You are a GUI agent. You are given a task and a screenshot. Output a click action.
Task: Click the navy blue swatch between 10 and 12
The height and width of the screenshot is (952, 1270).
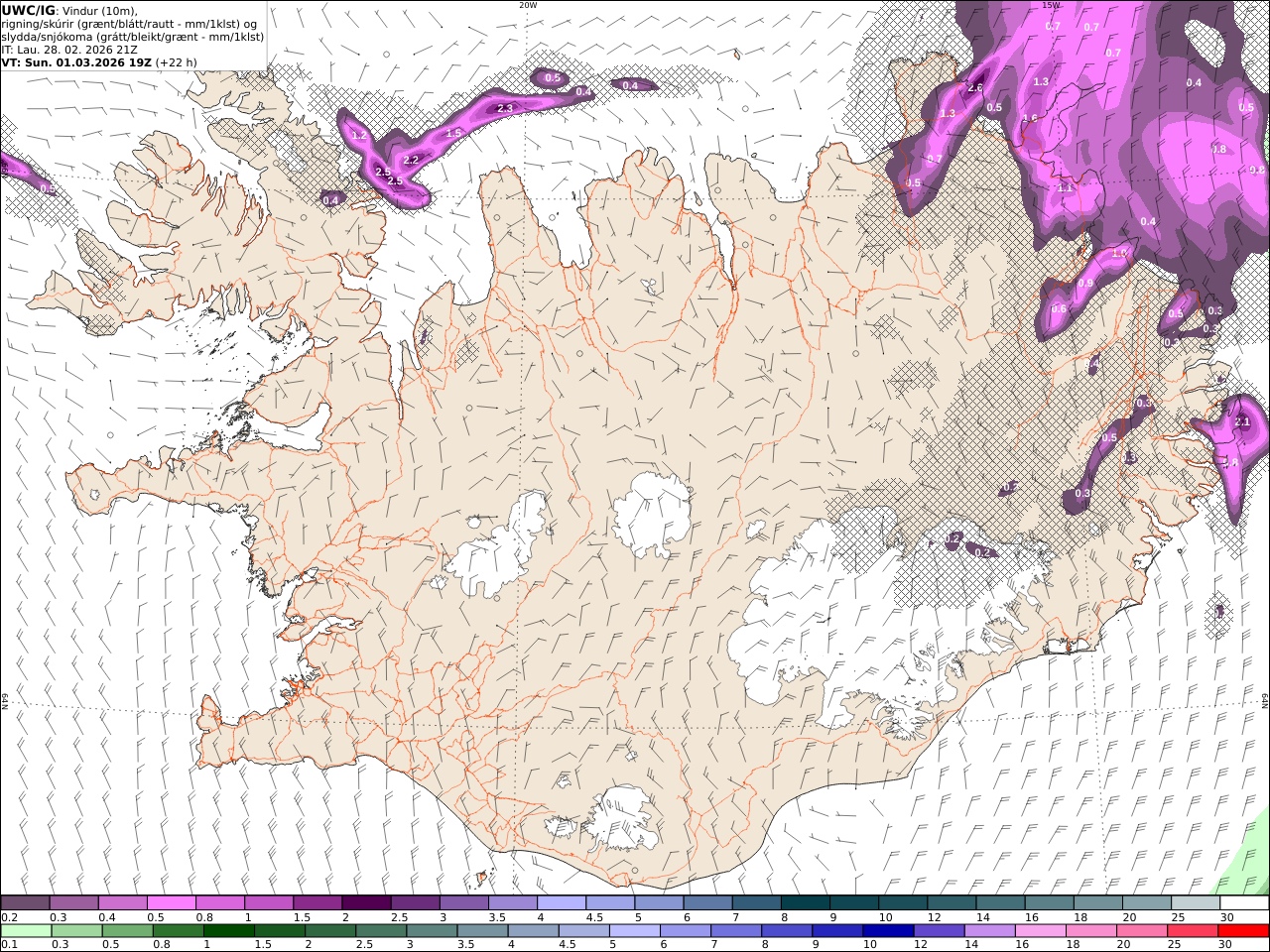pyautogui.click(x=888, y=931)
